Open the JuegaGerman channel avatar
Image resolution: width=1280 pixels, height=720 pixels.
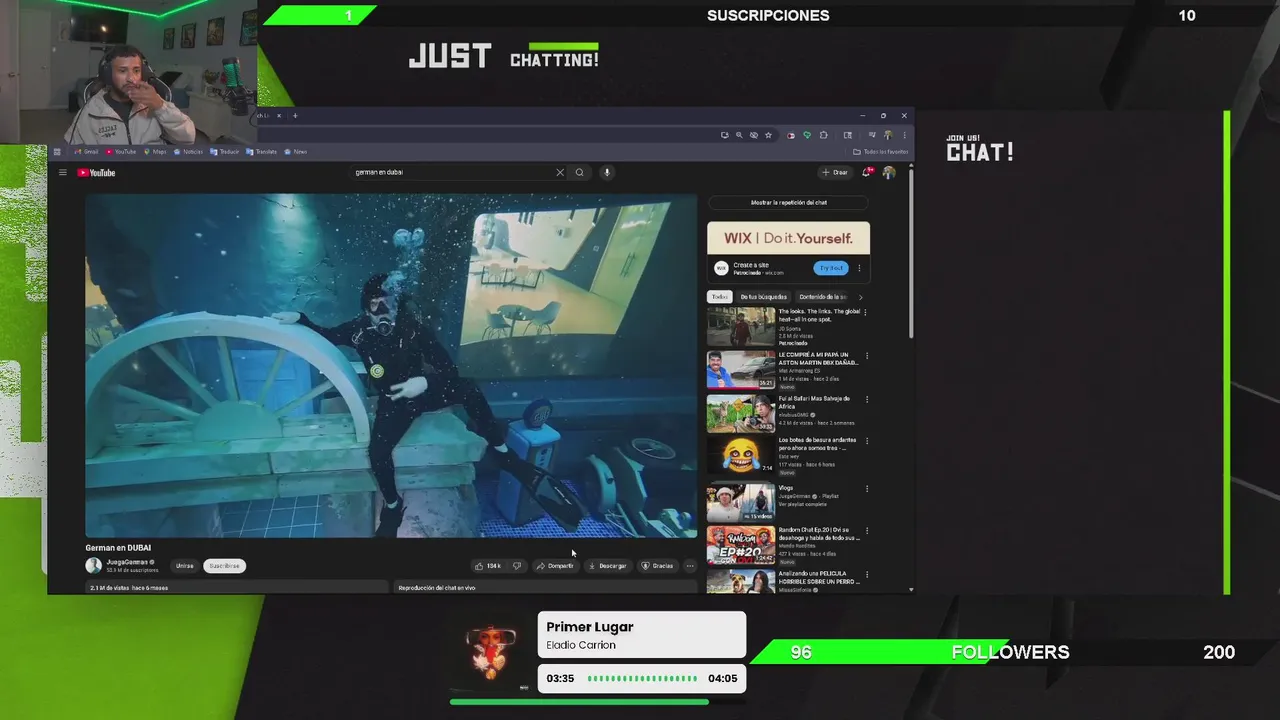(x=93, y=565)
